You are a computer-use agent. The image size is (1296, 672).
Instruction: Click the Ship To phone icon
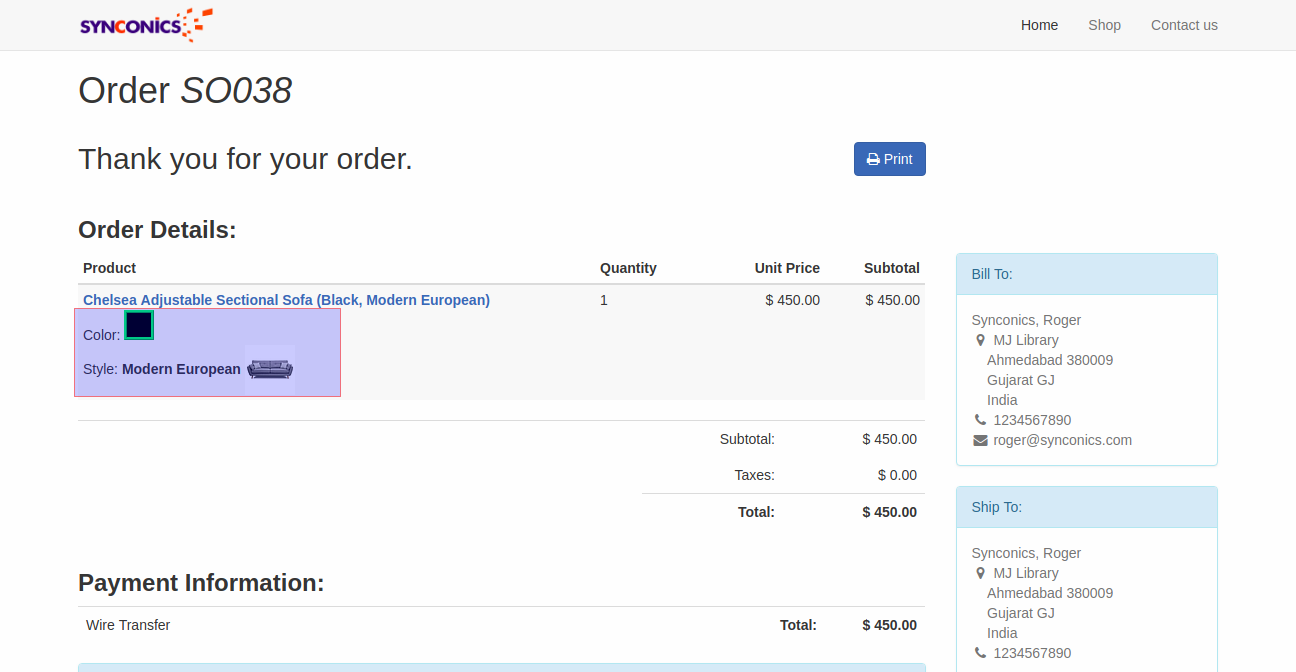coord(980,653)
